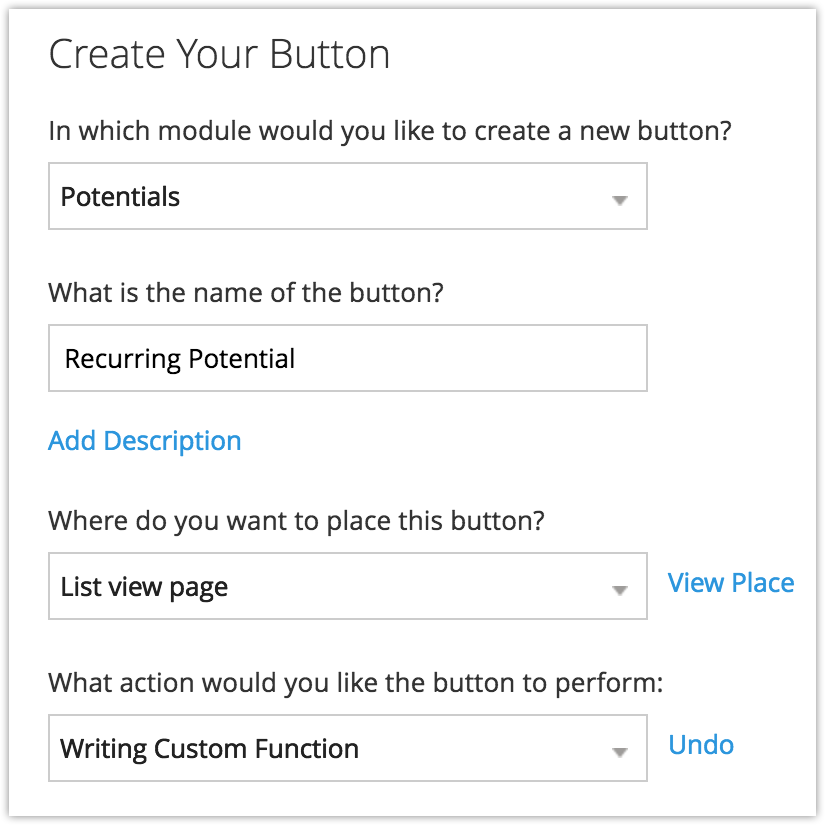Click the module dropdown arrow beside Potentials
Screen dimensions: 825x825
pyautogui.click(x=619, y=199)
